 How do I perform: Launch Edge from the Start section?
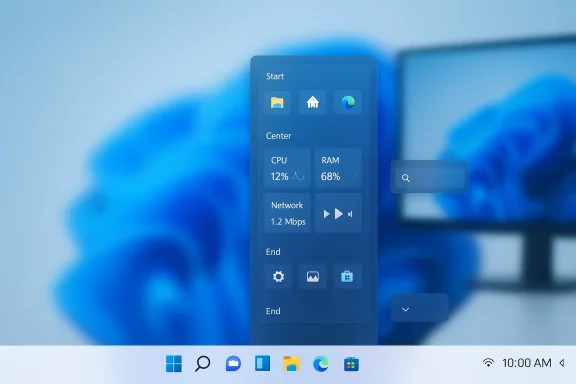coord(348,102)
